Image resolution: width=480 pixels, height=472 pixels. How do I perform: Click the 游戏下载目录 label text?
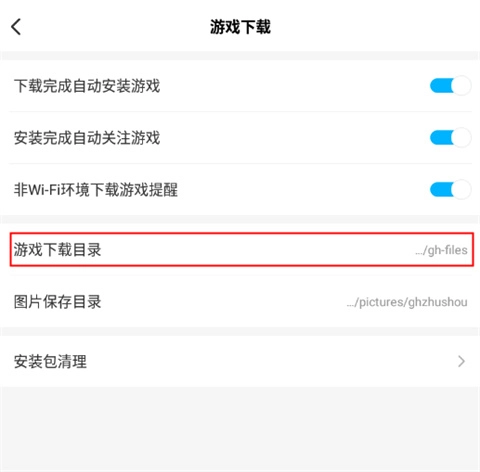pyautogui.click(x=58, y=250)
